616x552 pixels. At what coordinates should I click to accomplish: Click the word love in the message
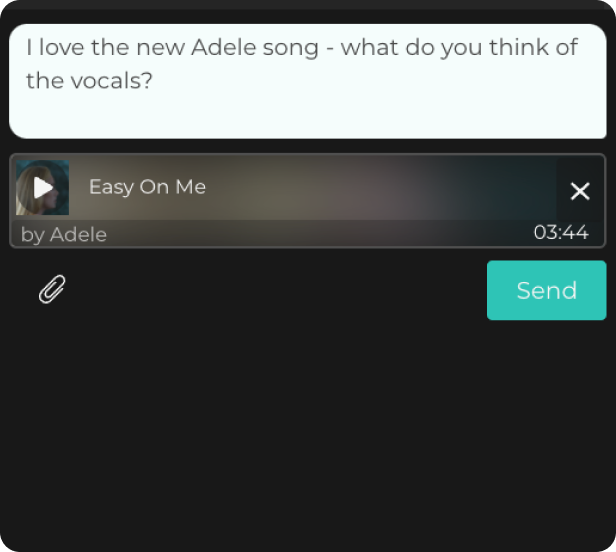(62, 48)
